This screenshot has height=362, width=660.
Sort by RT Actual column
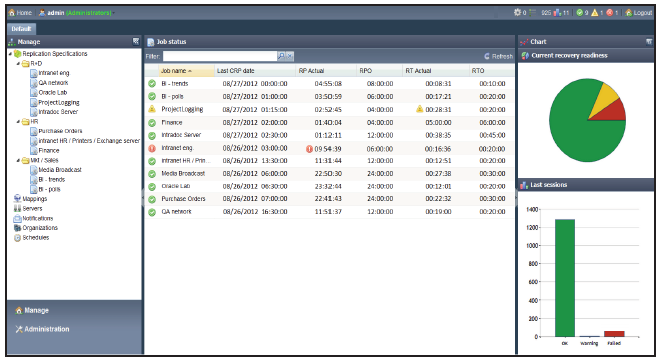(x=436, y=71)
